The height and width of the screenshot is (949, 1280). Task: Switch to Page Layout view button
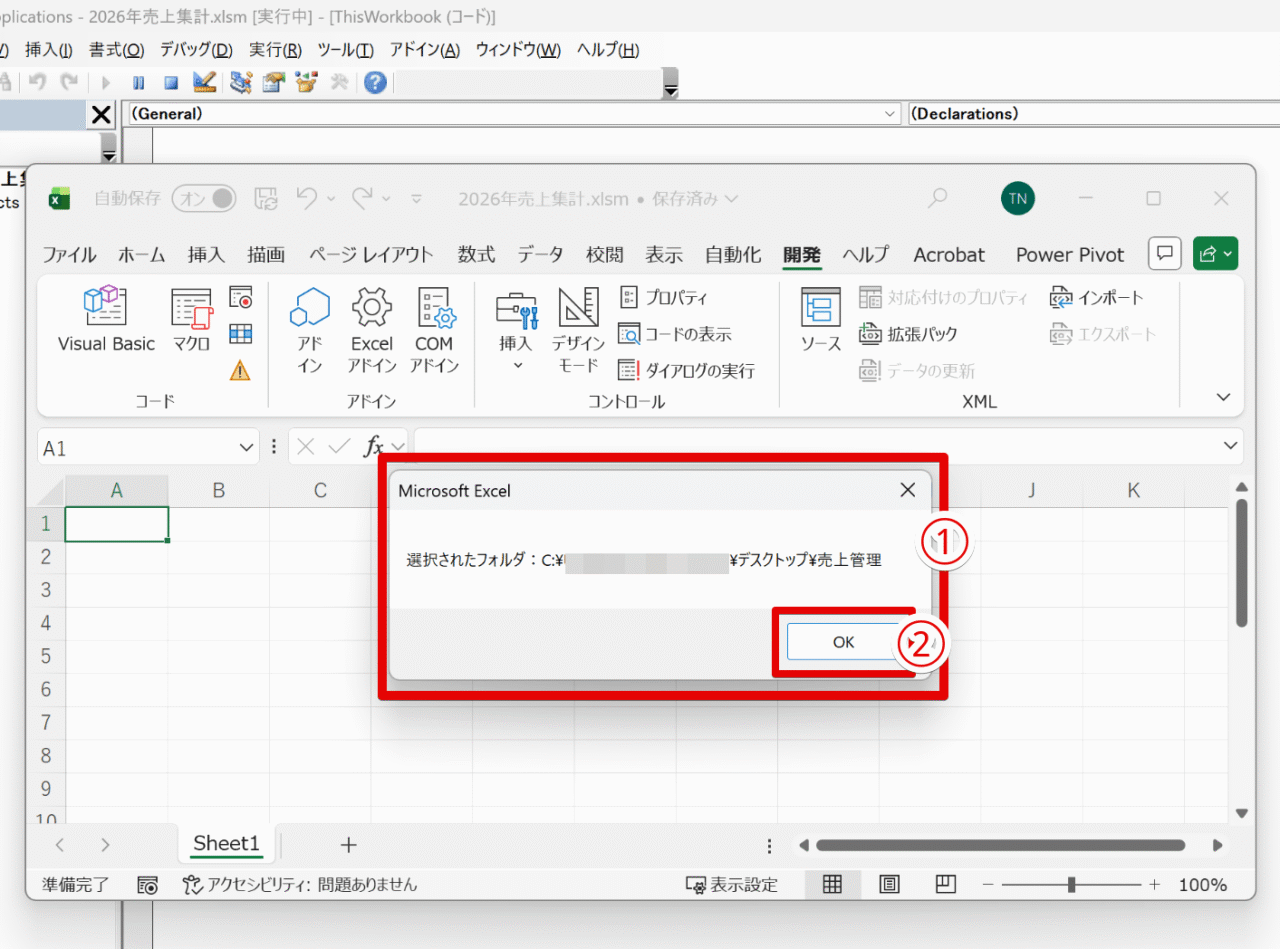[889, 885]
